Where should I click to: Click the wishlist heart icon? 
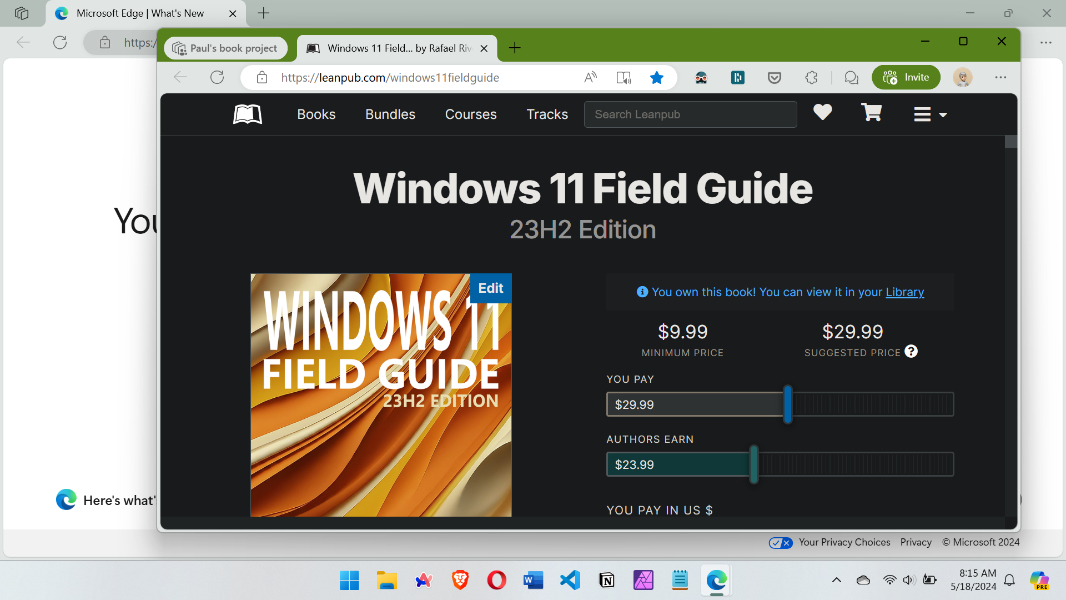click(x=822, y=114)
